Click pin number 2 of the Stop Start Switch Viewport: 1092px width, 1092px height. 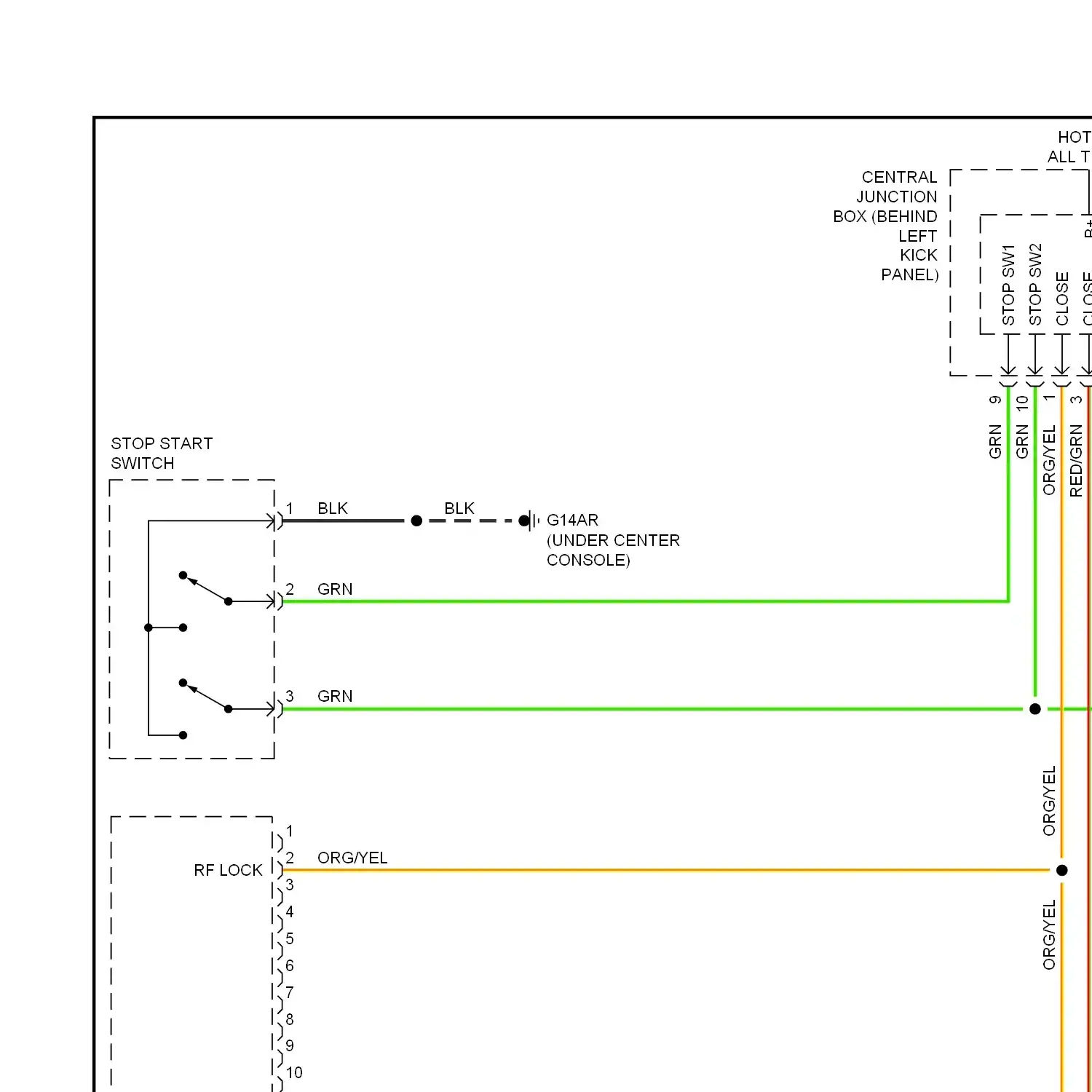coord(290,589)
